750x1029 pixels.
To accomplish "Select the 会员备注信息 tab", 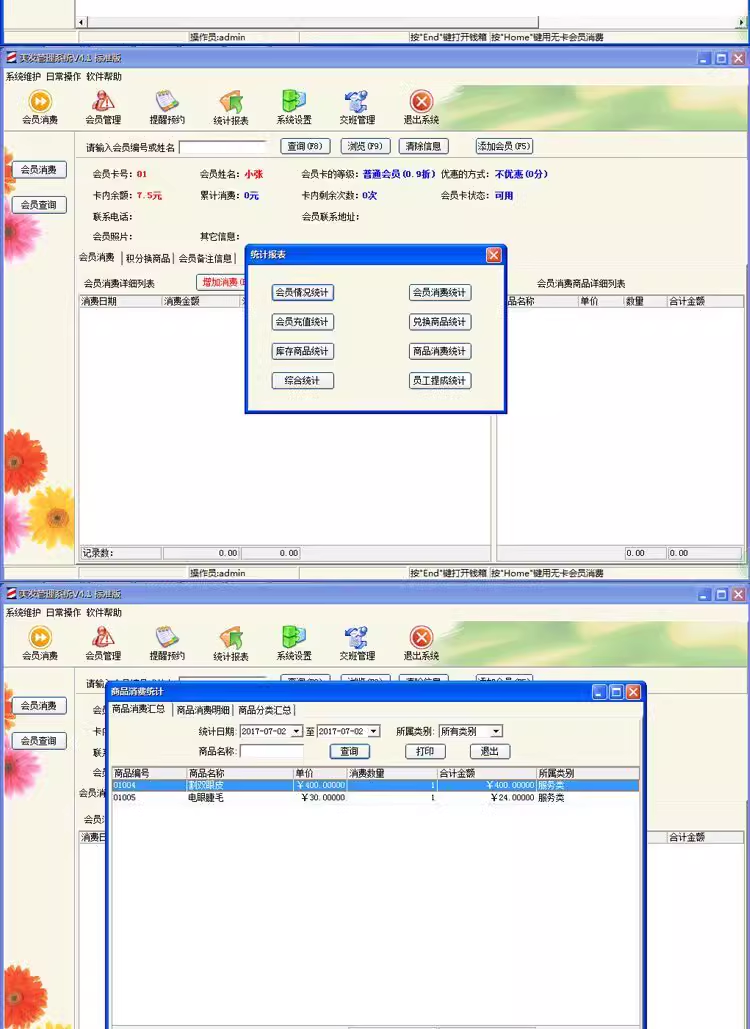I will (x=205, y=259).
